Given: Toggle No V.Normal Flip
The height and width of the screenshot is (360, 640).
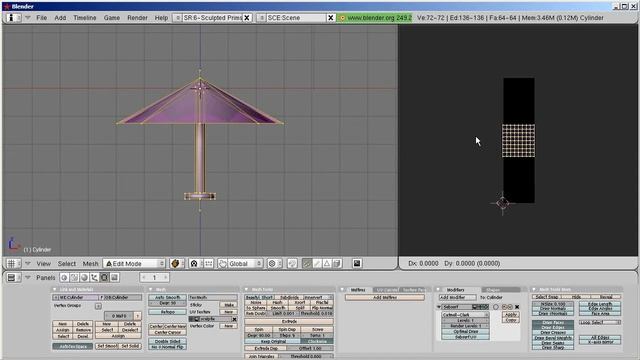Looking at the screenshot, I should pyautogui.click(x=167, y=347).
